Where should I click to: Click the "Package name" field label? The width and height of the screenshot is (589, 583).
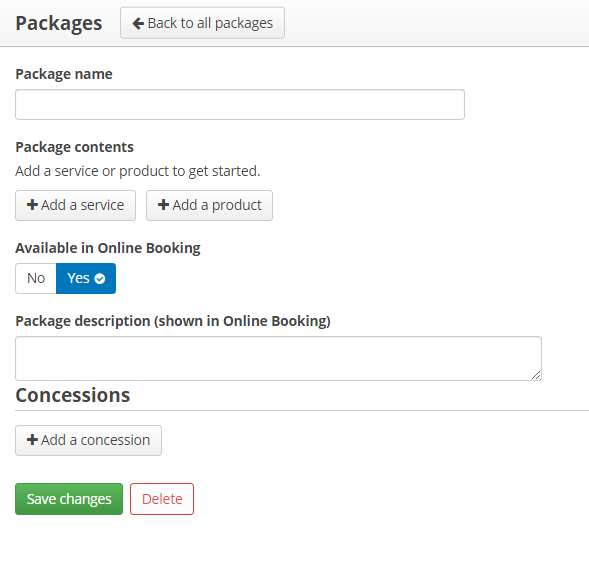64,74
